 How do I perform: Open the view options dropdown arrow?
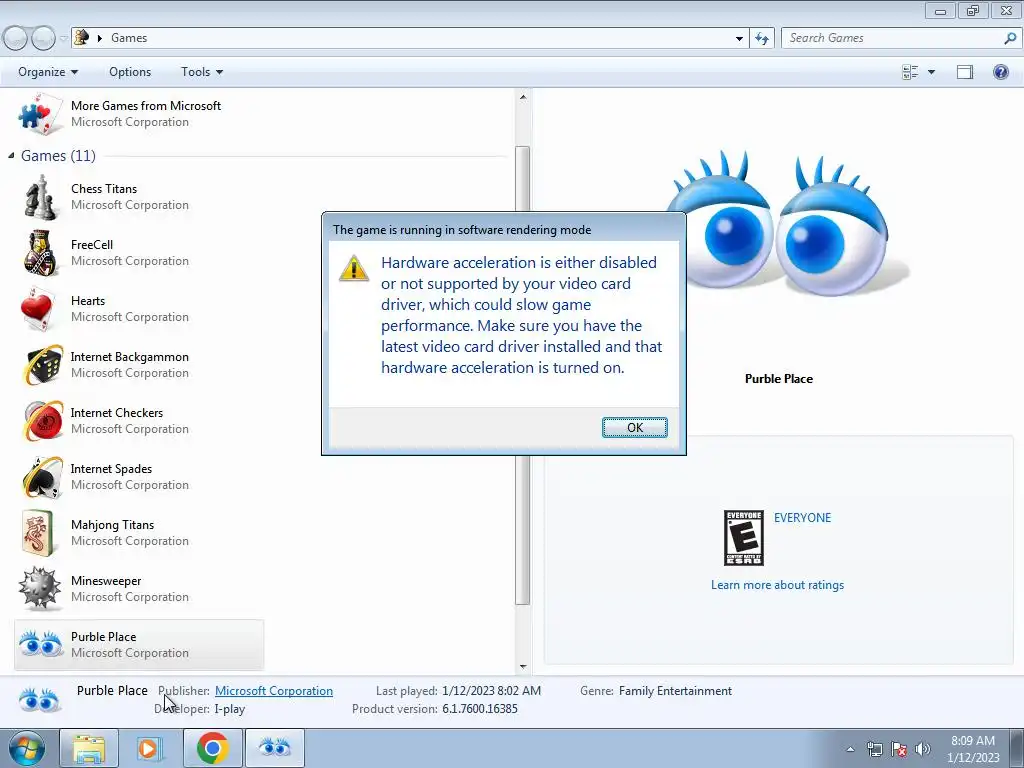pos(931,72)
